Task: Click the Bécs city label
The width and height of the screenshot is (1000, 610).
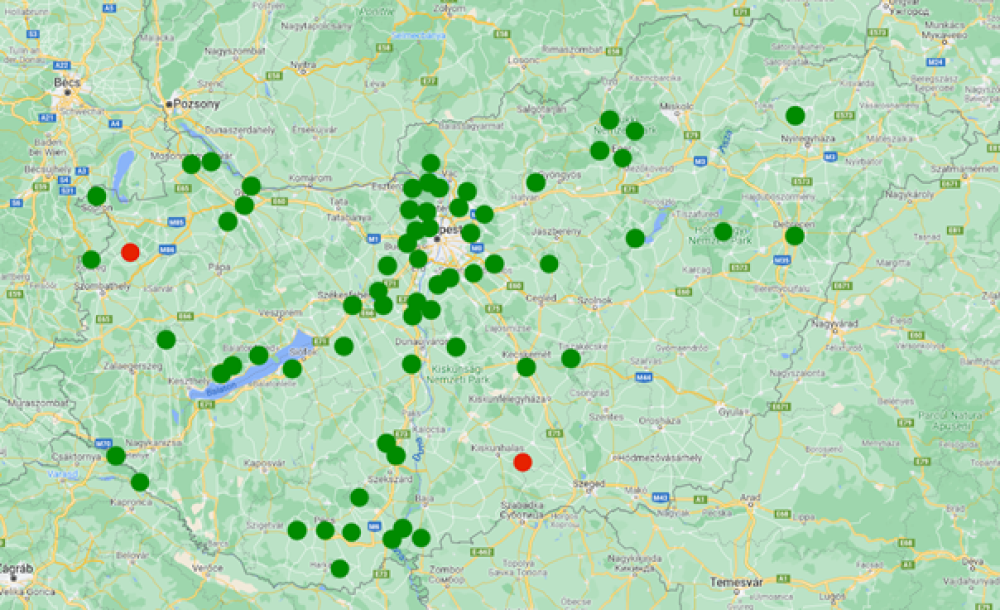Action: tap(67, 82)
